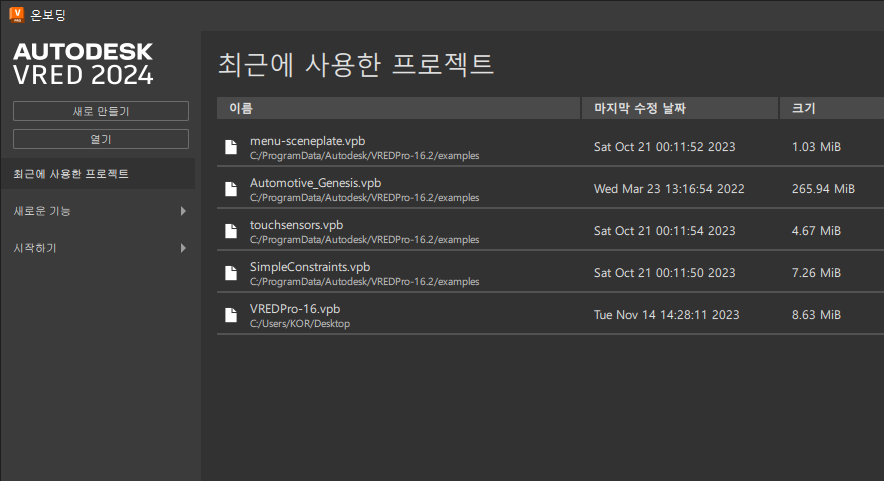This screenshot has width=884, height=481.
Task: Click the 열기 button
Action: (x=101, y=139)
